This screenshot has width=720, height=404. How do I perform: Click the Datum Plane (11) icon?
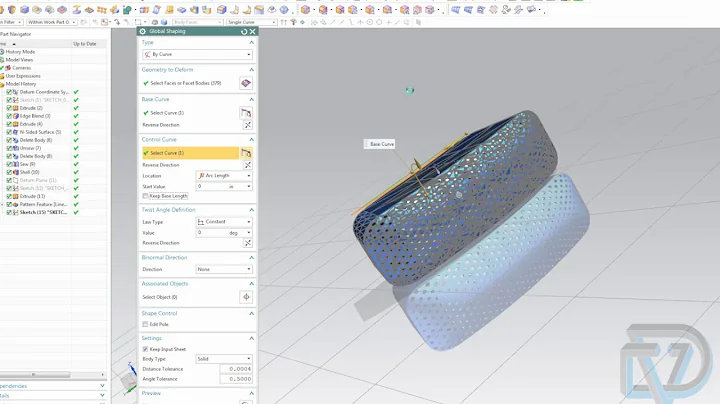coord(16,180)
